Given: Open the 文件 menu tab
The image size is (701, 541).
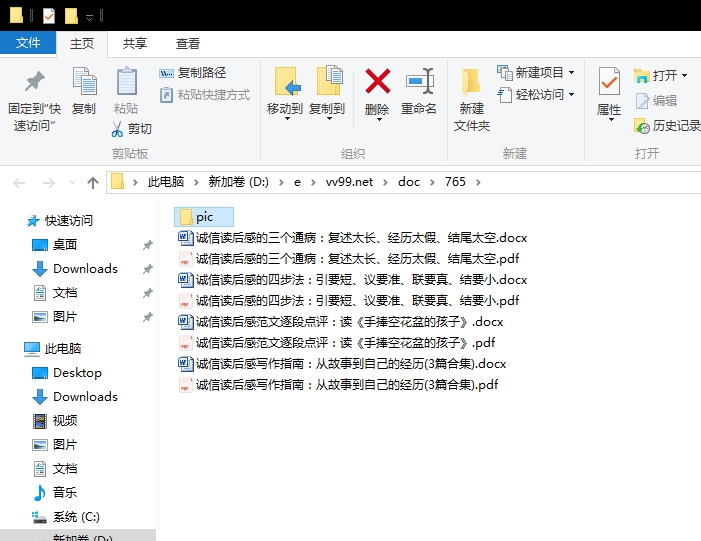Looking at the screenshot, I should [28, 43].
